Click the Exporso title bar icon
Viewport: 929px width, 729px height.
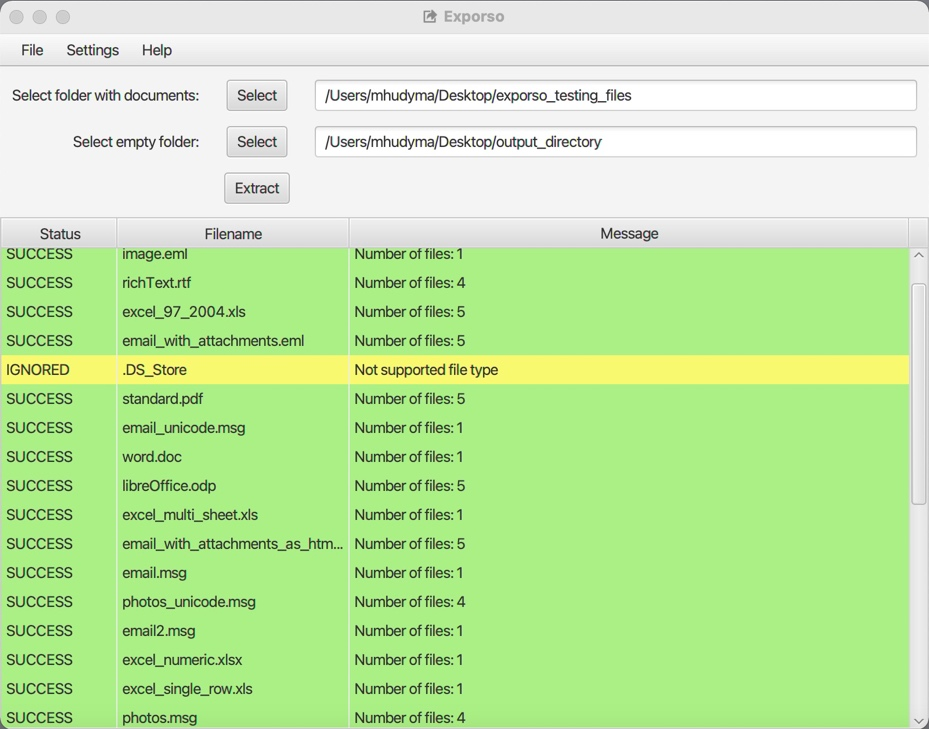pyautogui.click(x=430, y=17)
